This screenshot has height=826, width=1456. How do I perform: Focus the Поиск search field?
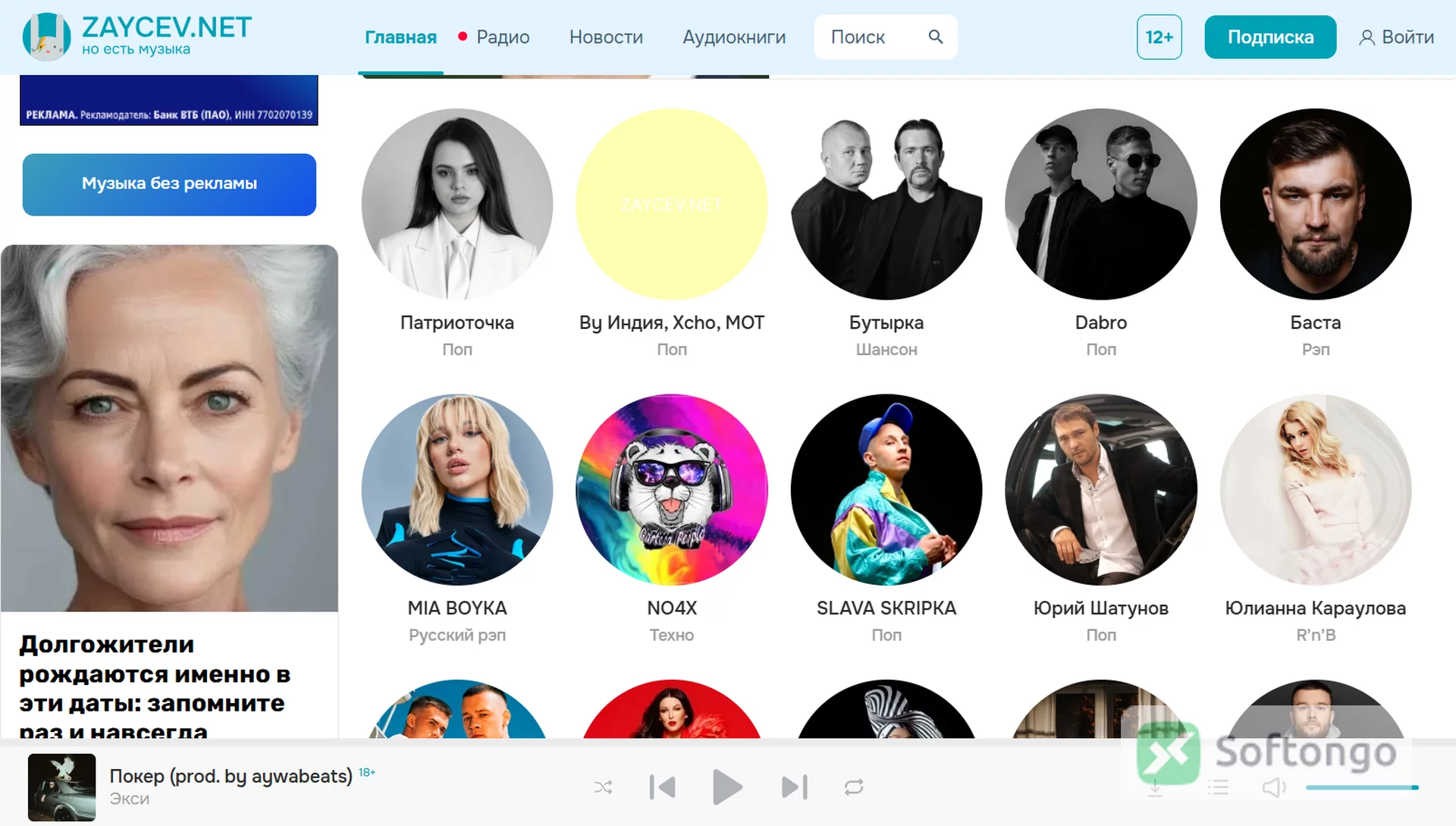pos(886,37)
